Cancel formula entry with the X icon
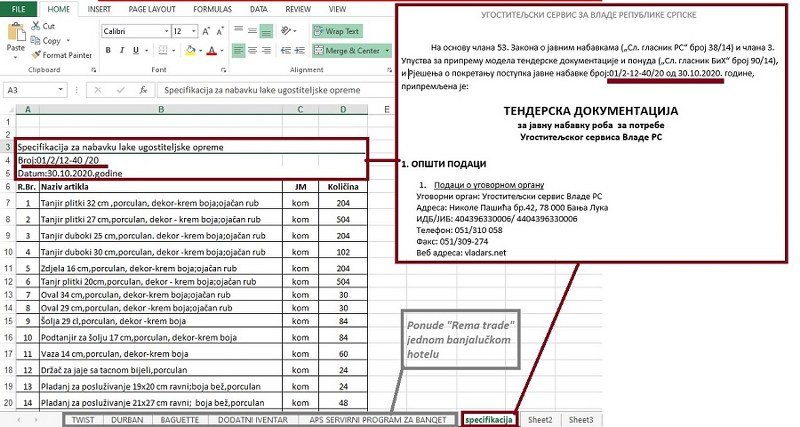The height and width of the screenshot is (427, 800). click(97, 90)
